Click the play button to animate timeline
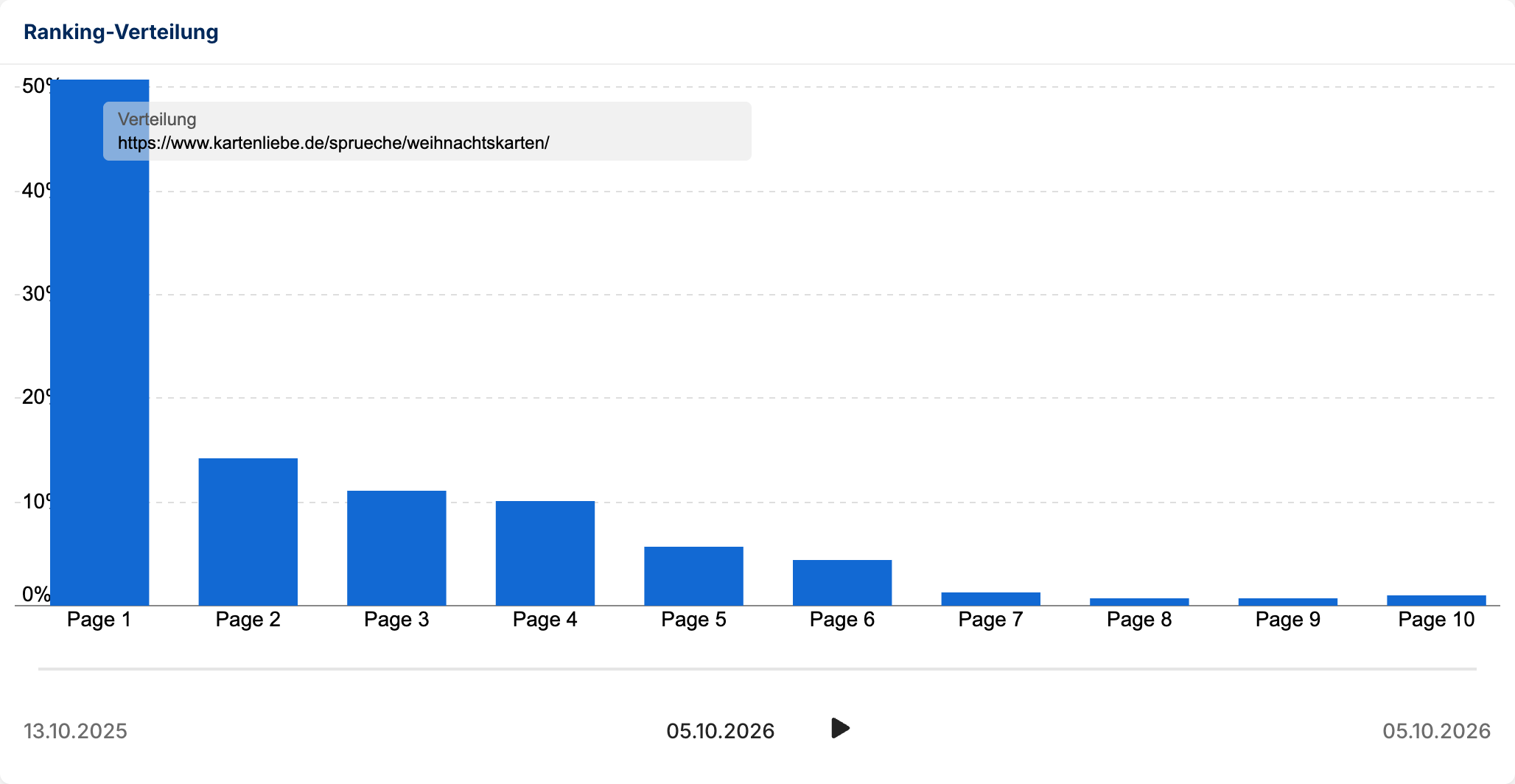 (840, 728)
